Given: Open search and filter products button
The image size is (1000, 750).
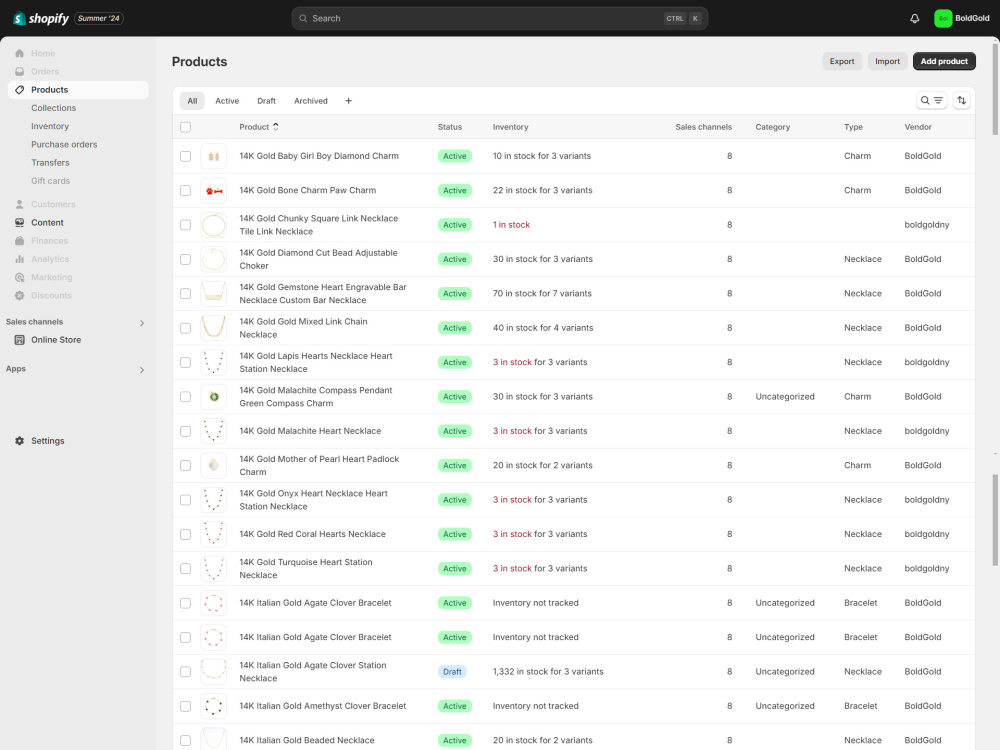Looking at the screenshot, I should 931,100.
